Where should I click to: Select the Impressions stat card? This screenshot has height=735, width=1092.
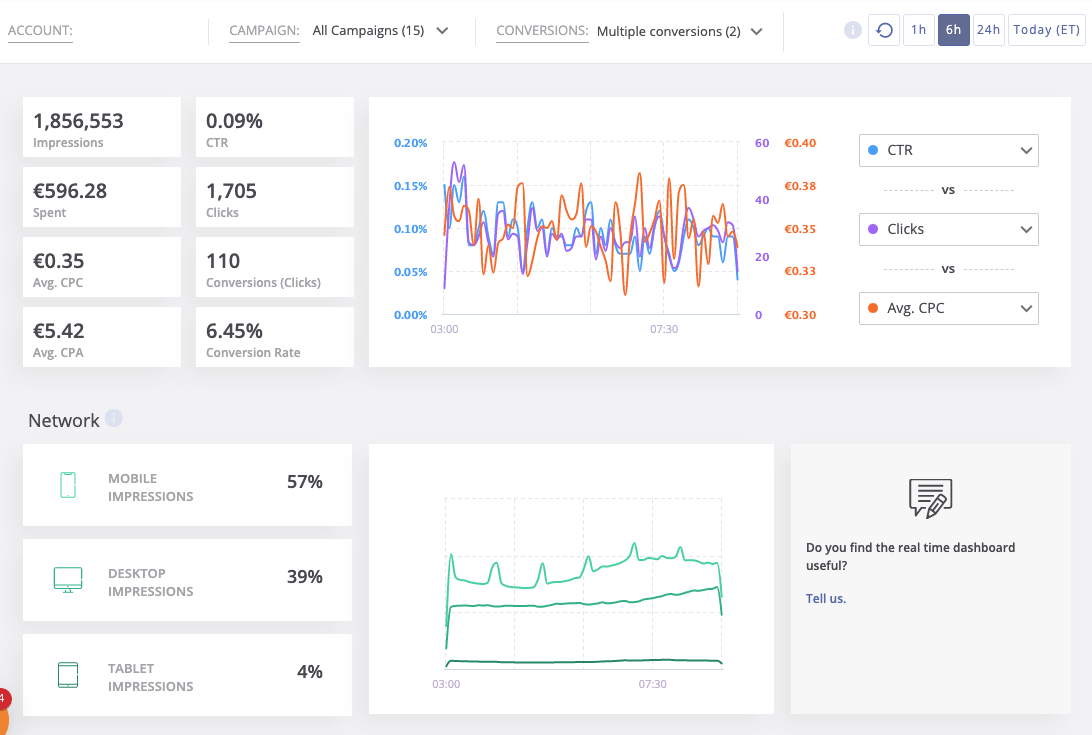point(102,128)
